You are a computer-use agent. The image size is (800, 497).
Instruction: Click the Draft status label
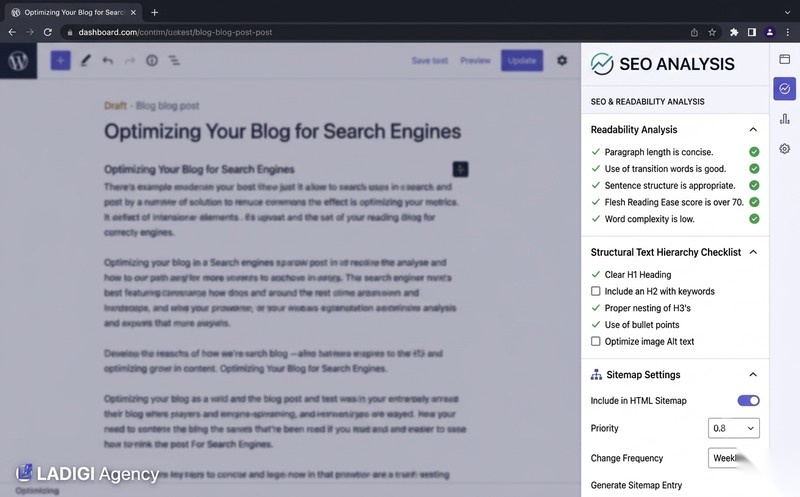click(115, 106)
